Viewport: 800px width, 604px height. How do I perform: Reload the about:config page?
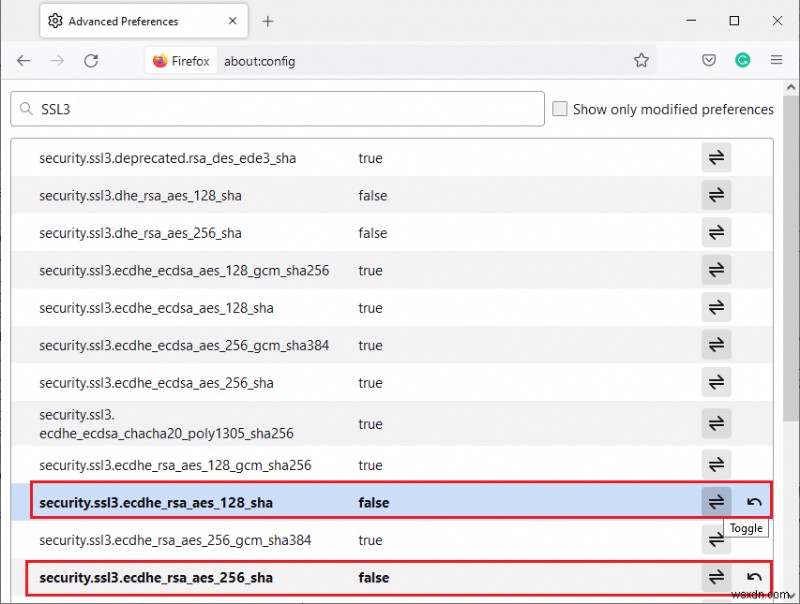coord(91,61)
